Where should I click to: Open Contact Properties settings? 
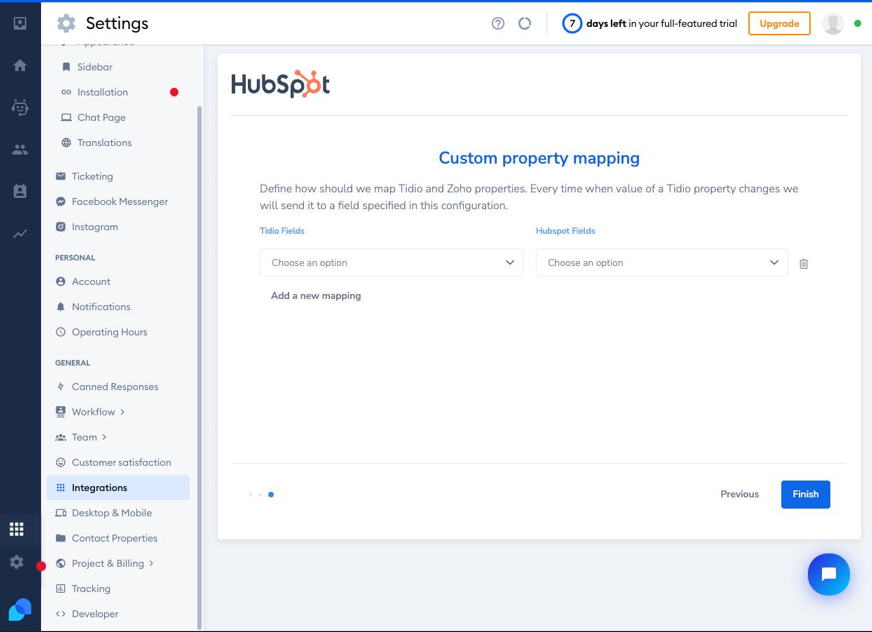(114, 539)
